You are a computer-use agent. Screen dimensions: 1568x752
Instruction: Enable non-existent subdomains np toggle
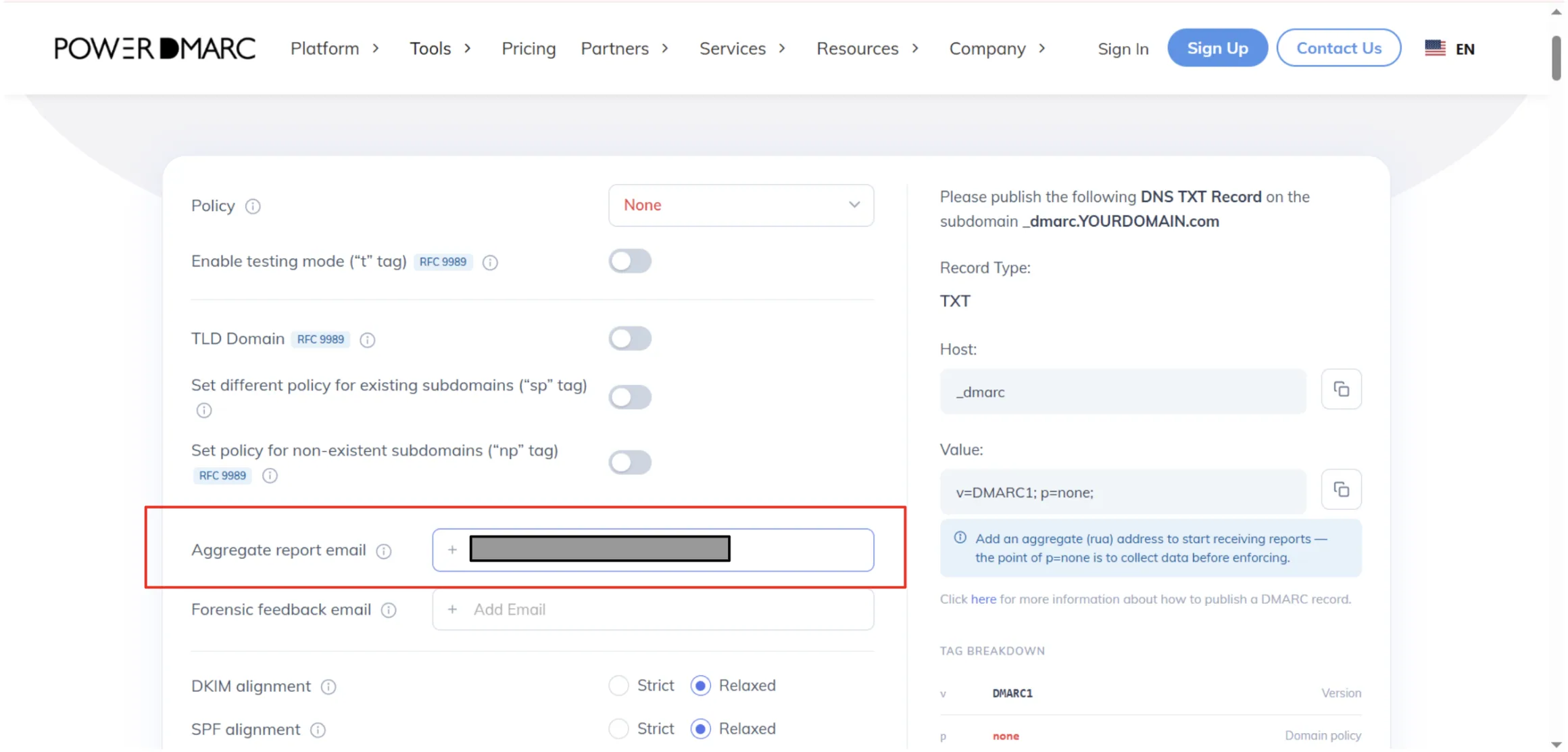pos(630,463)
